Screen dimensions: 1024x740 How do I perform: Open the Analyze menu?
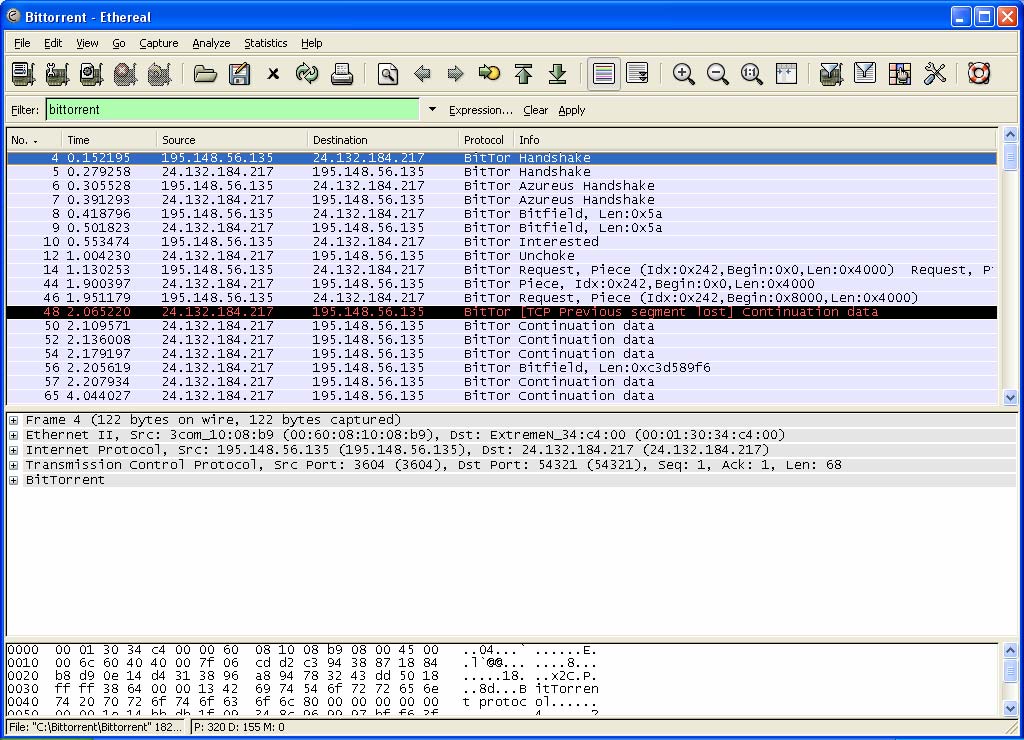point(211,43)
